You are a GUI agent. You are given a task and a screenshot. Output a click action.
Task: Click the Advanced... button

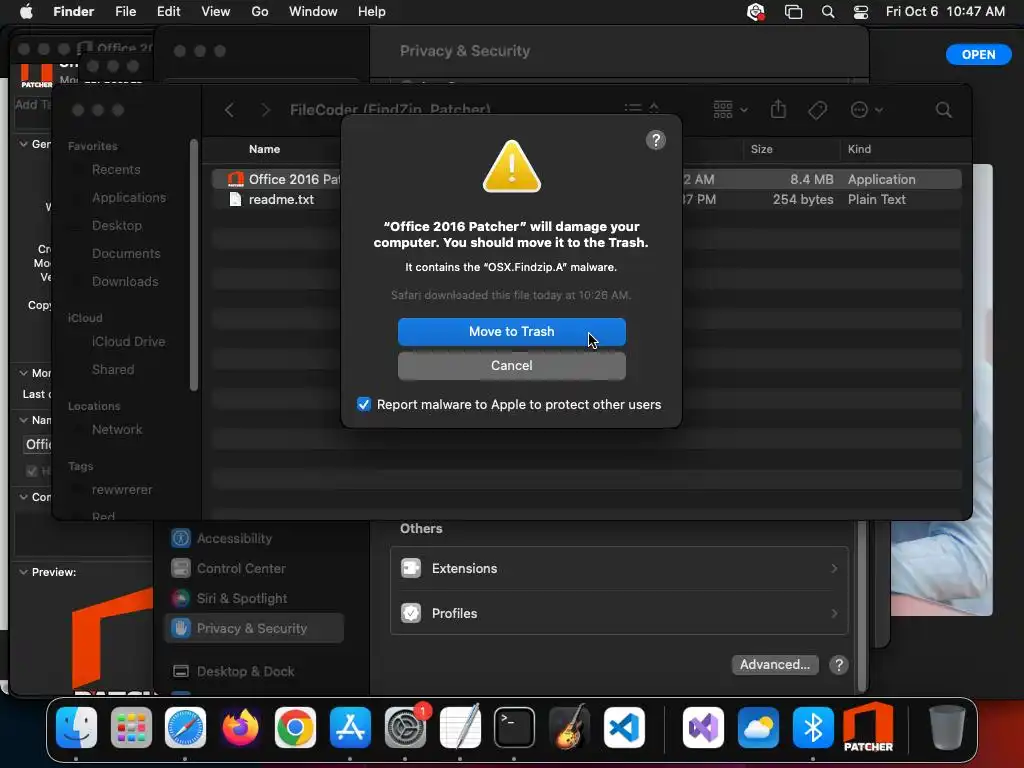775,665
